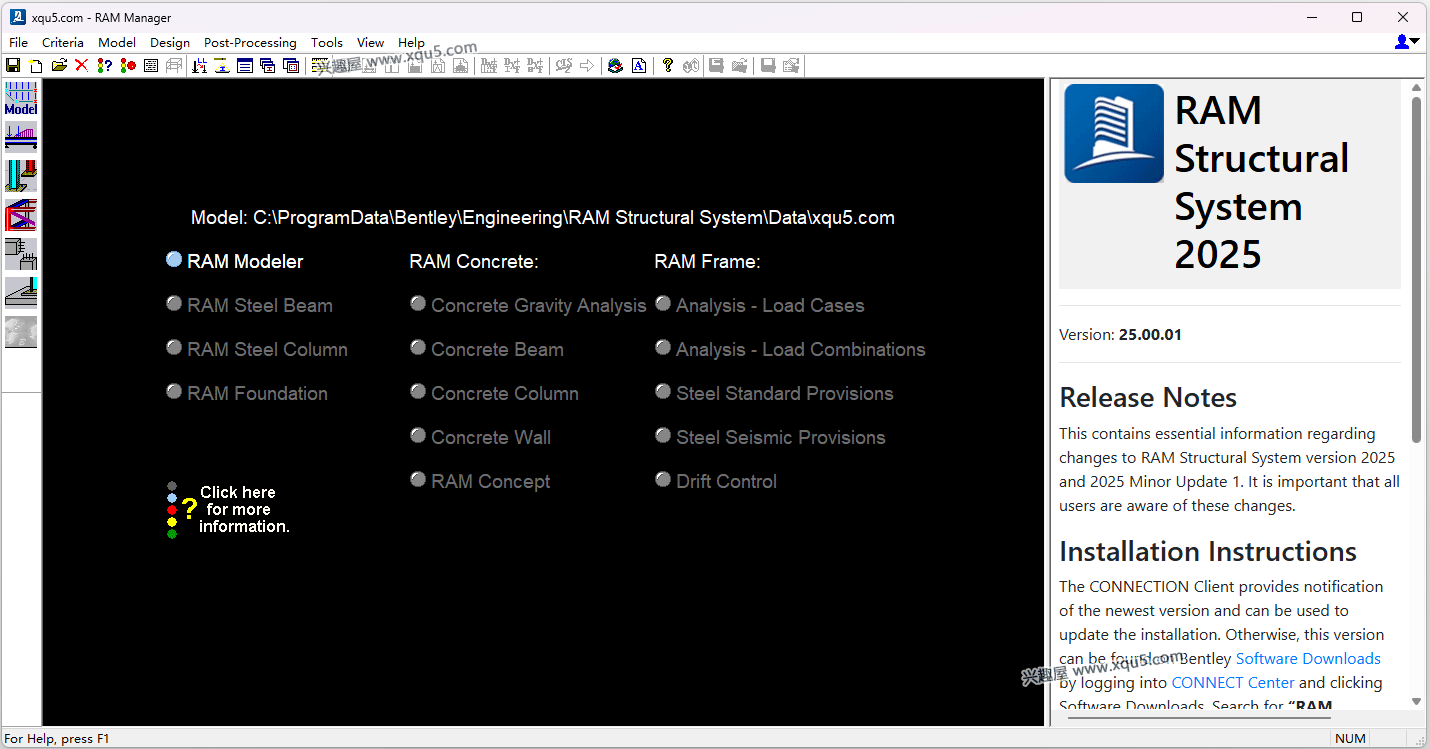Click the greyed 3D wireframe box toolbar icon
The image size is (1430, 749).
[x=174, y=66]
